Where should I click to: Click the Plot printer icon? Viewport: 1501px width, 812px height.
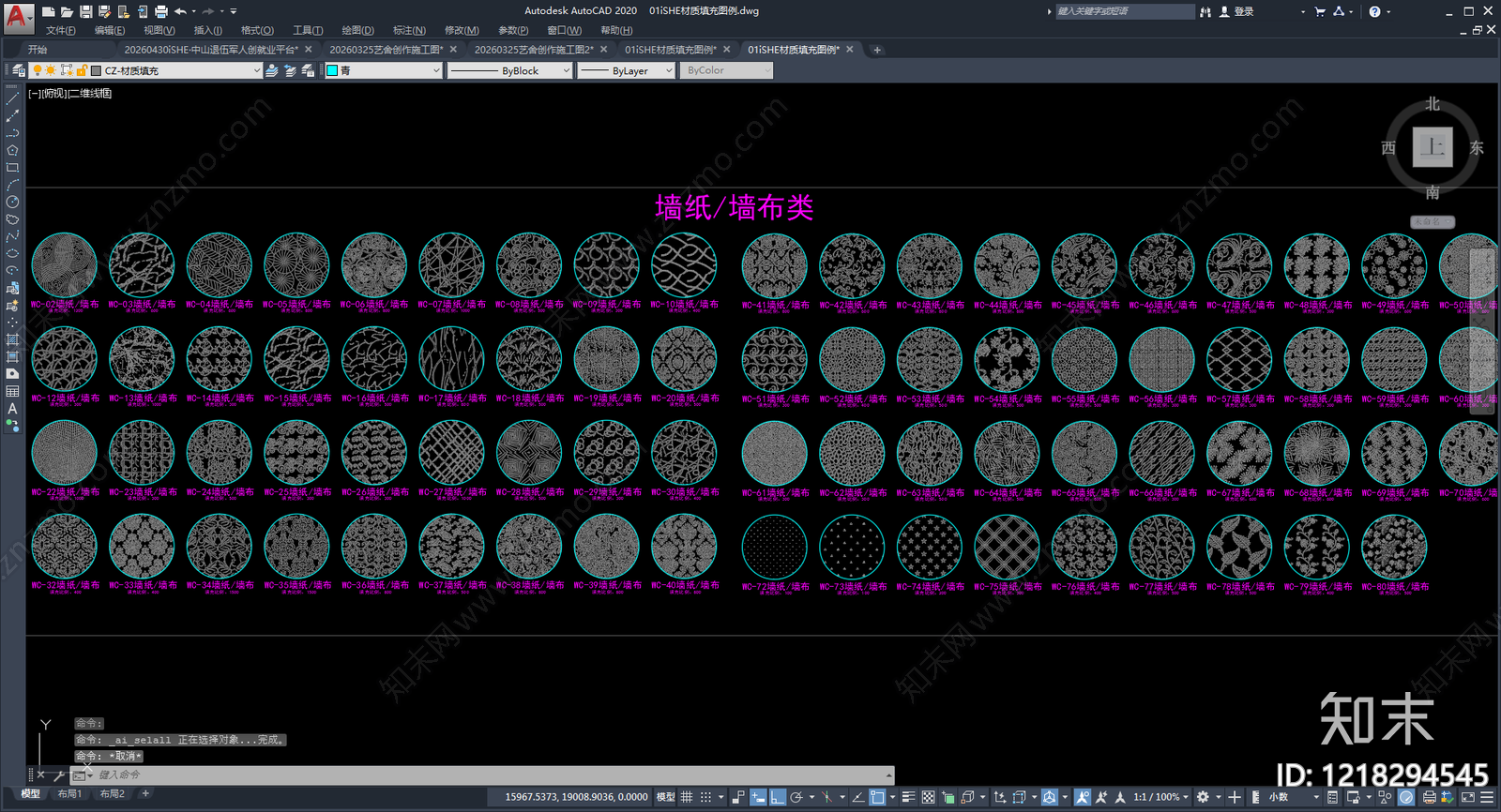pos(161,11)
